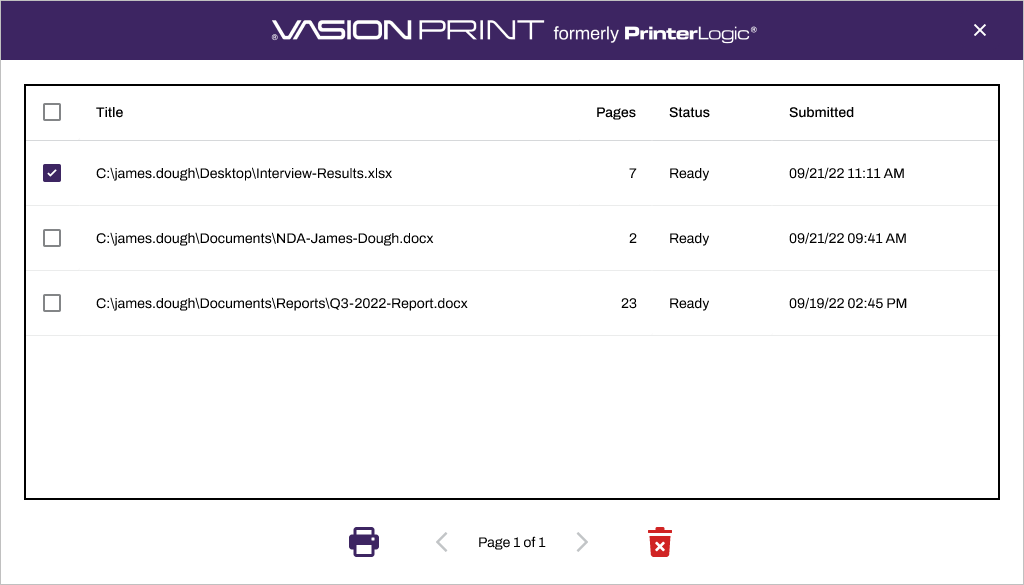1024x585 pixels.
Task: Click Ready status of Q3-2022-Report job
Action: click(x=689, y=304)
